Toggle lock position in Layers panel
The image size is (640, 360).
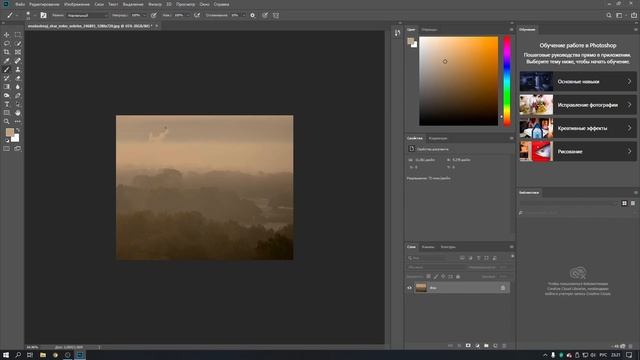coord(443,276)
